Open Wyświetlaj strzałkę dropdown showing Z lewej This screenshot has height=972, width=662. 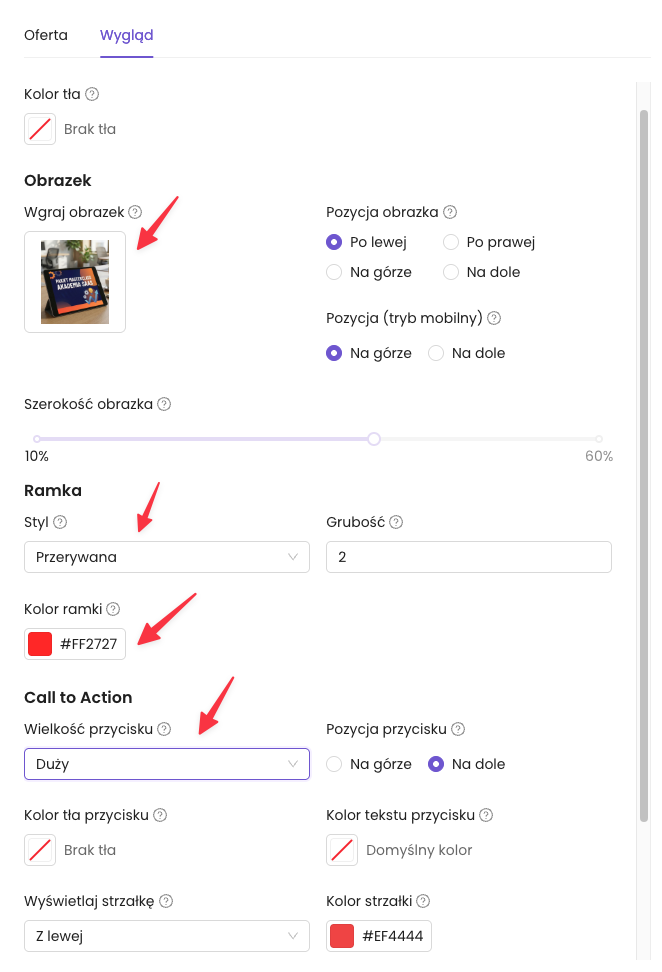pos(167,936)
